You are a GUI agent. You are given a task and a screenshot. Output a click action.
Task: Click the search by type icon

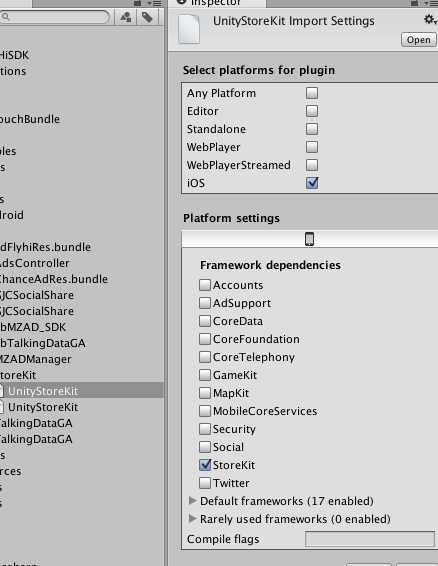(126, 17)
